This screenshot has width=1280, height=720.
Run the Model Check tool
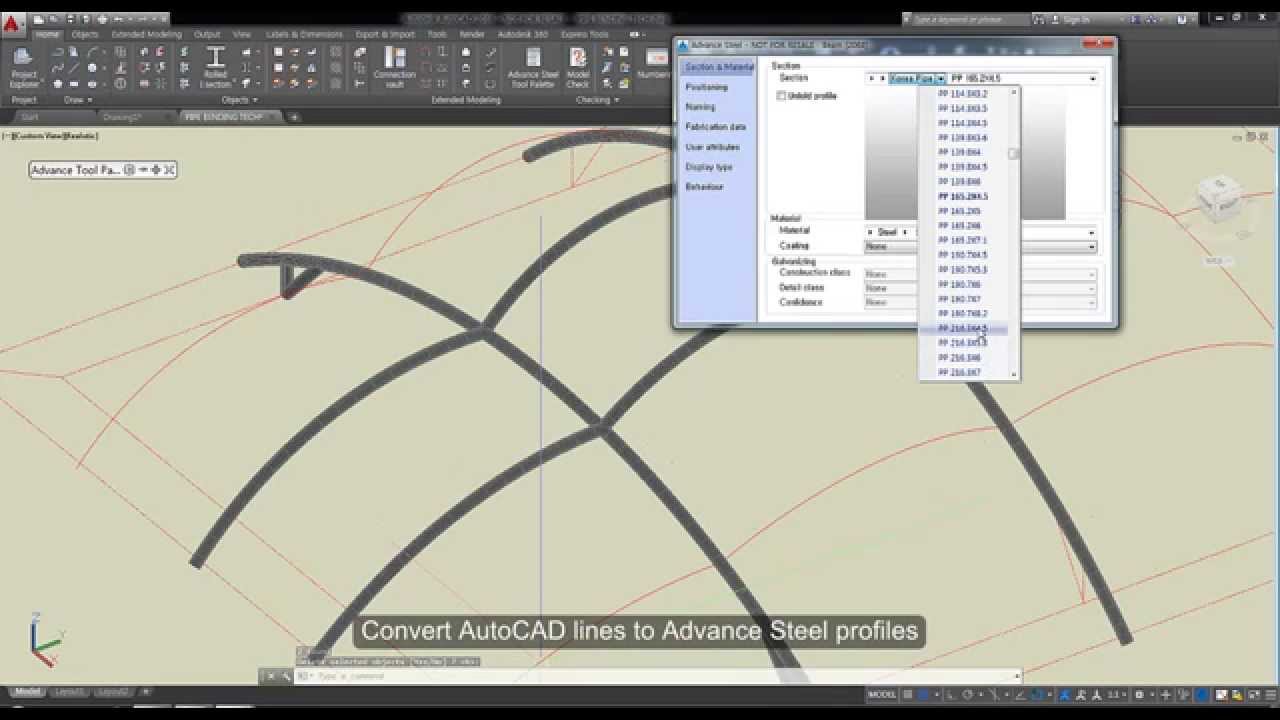click(x=578, y=66)
